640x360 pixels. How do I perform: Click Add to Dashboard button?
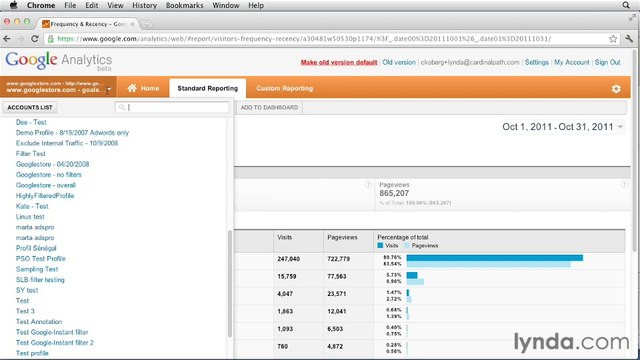click(269, 107)
